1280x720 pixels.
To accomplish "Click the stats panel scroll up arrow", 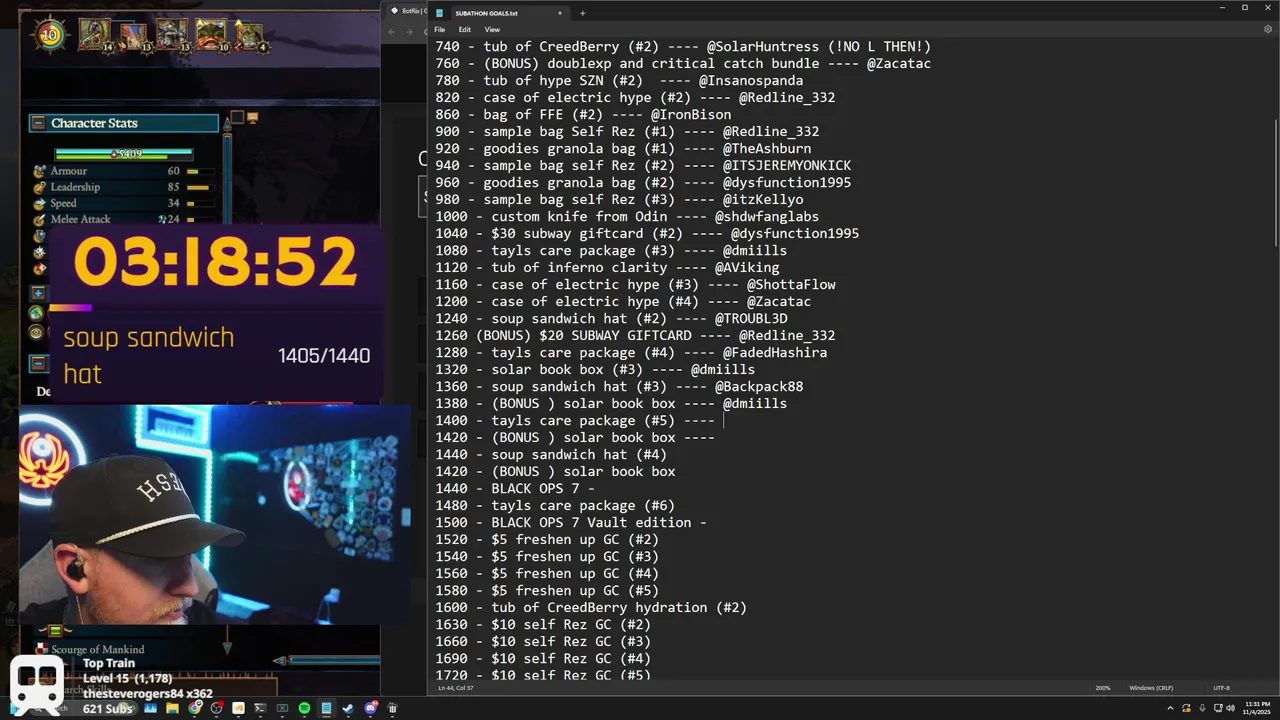I will 227,122.
